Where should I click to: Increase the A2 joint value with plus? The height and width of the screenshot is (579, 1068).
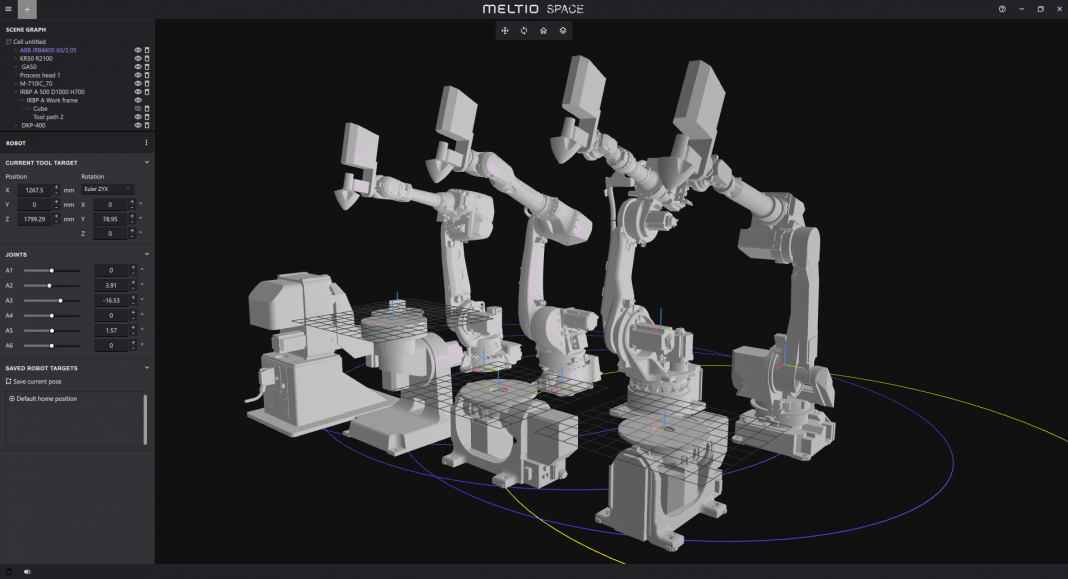pos(134,283)
